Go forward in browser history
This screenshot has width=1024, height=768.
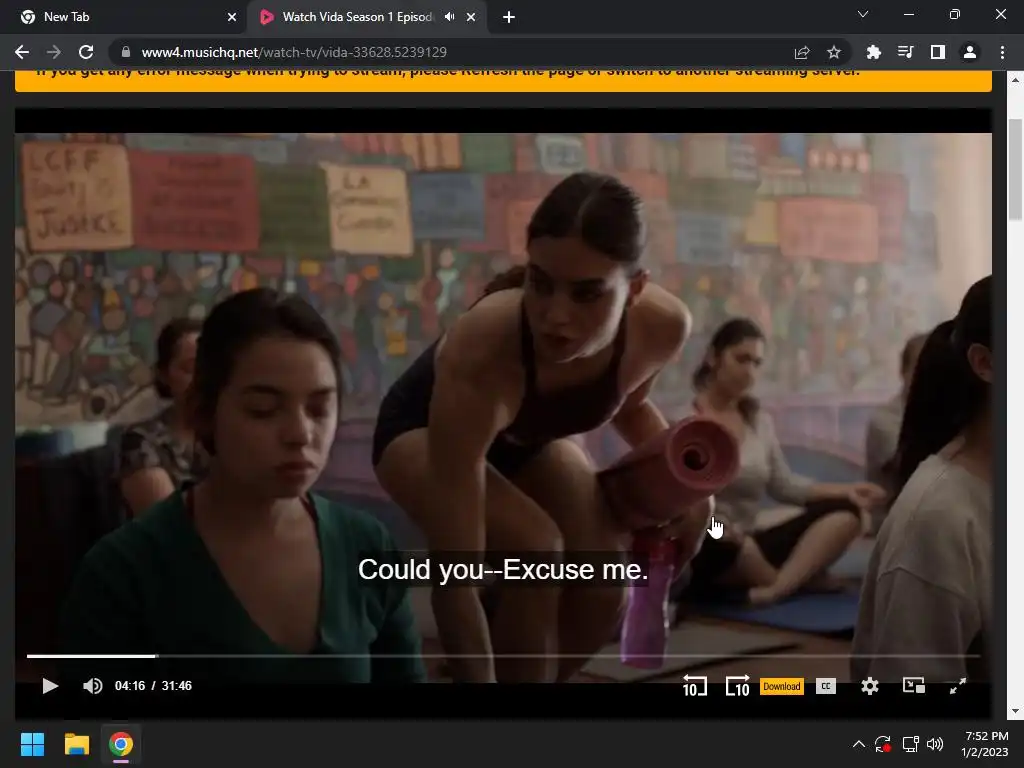[x=54, y=52]
